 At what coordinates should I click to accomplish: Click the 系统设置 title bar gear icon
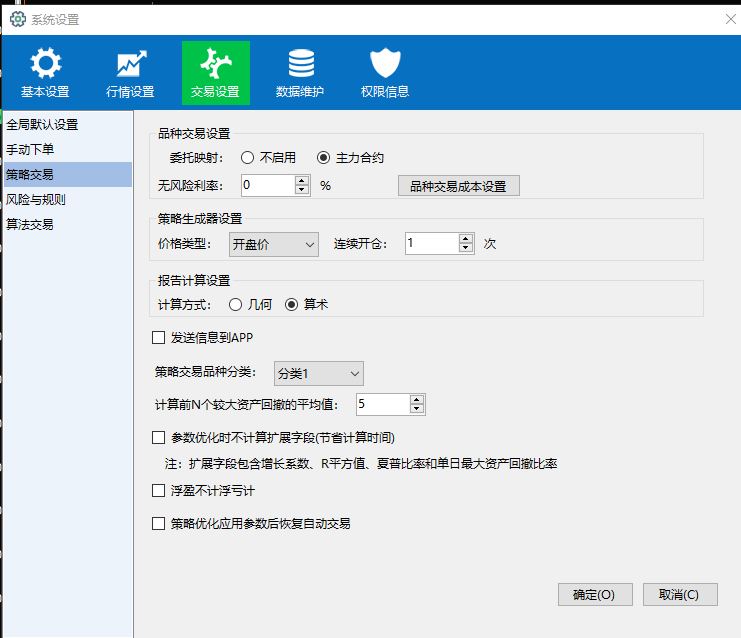pos(17,19)
